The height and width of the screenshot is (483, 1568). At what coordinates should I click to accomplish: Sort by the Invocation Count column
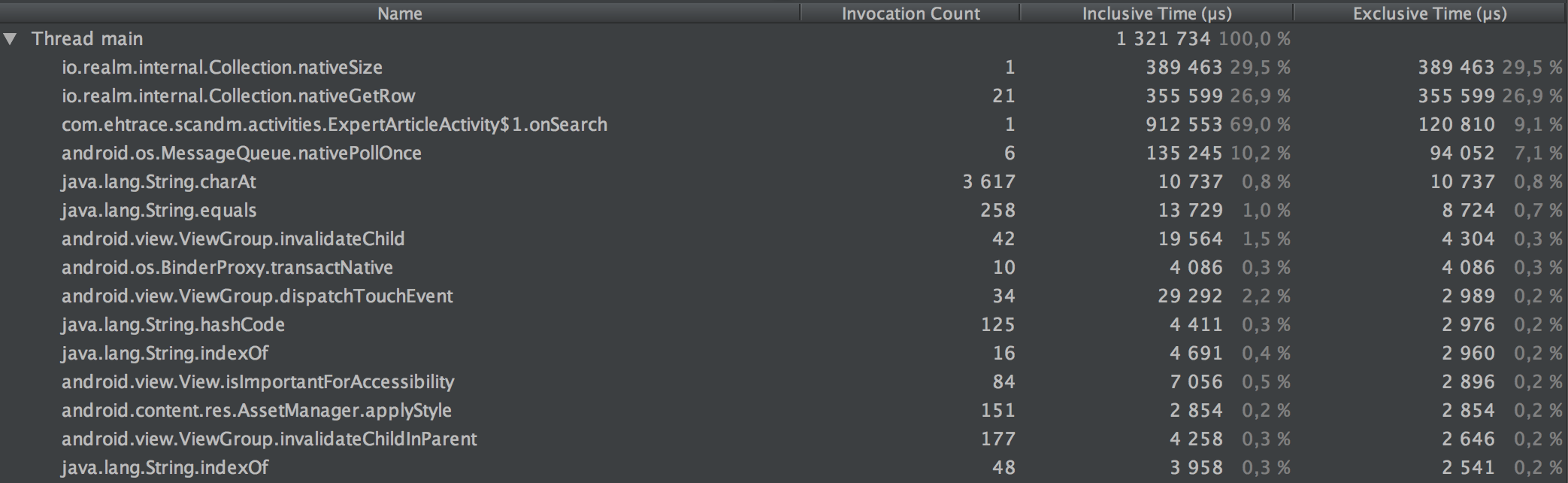point(910,13)
